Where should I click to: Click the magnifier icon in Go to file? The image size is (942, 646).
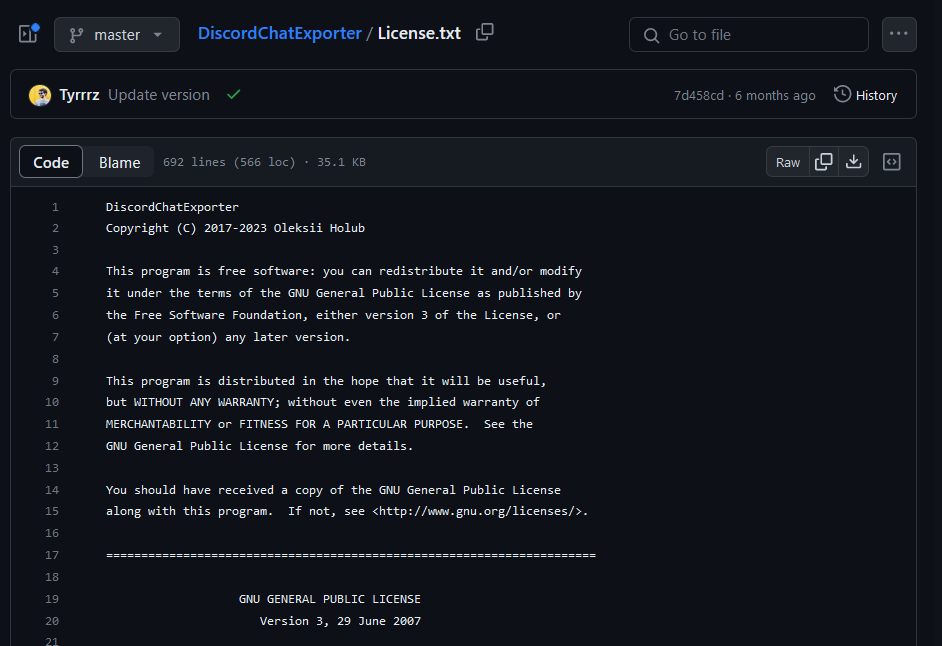(x=651, y=35)
